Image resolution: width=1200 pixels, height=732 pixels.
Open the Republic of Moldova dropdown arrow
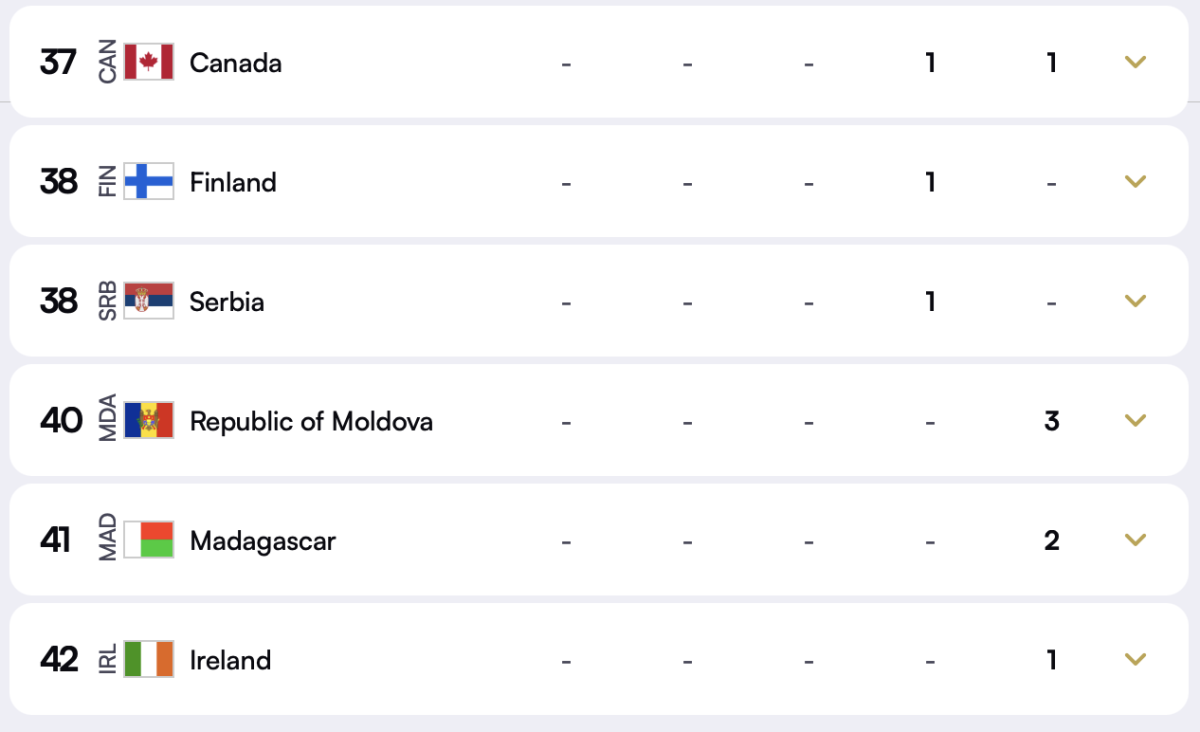1134,421
